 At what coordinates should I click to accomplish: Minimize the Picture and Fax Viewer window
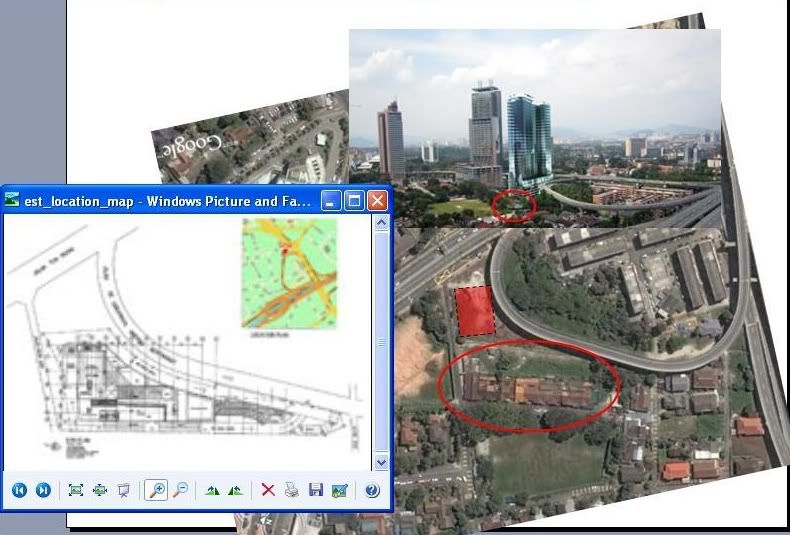(x=332, y=200)
